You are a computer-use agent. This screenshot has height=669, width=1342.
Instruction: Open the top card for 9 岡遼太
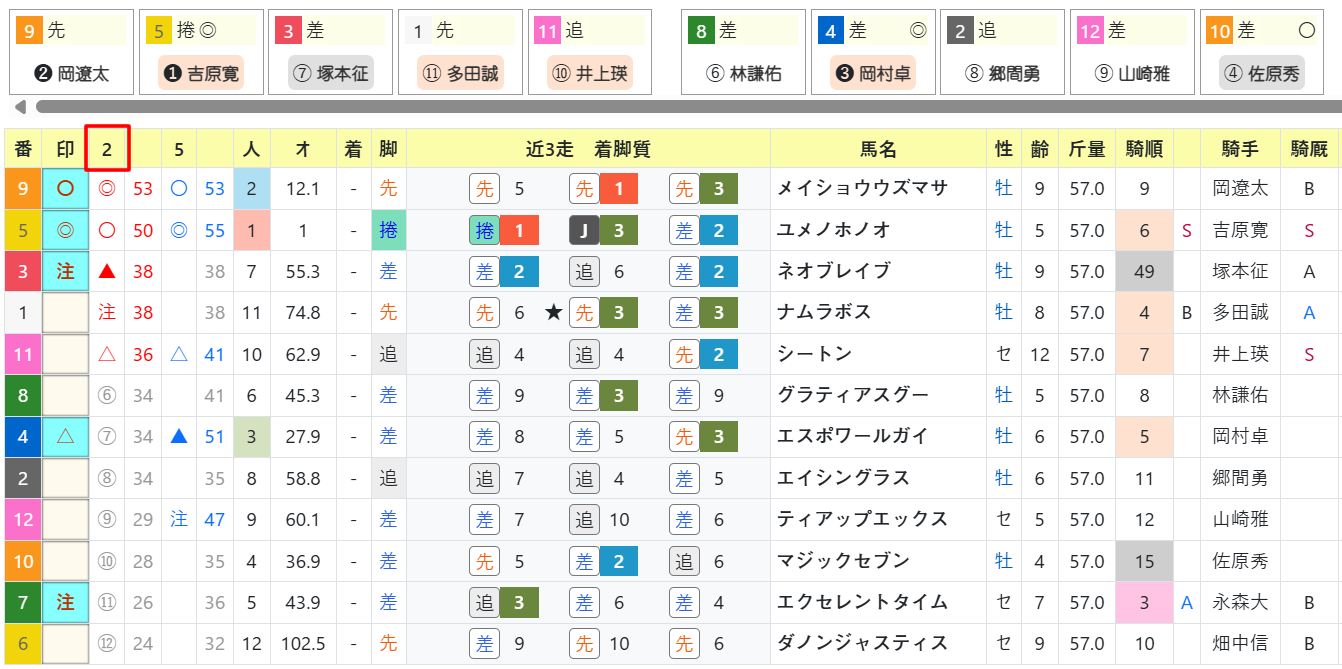point(71,52)
